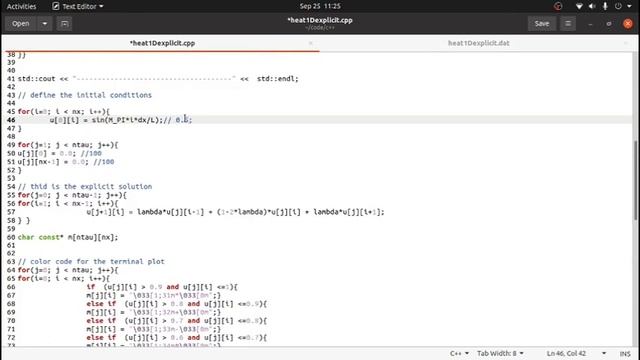Click the comment 'define the initial conditions'
The height and width of the screenshot is (360, 640).
[x=84, y=95]
